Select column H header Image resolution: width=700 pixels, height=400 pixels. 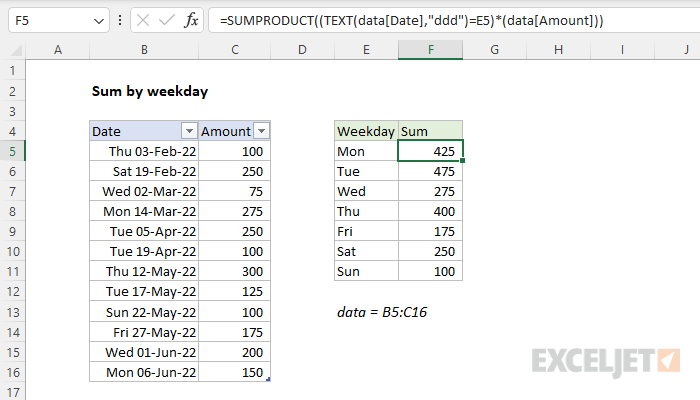coord(558,50)
